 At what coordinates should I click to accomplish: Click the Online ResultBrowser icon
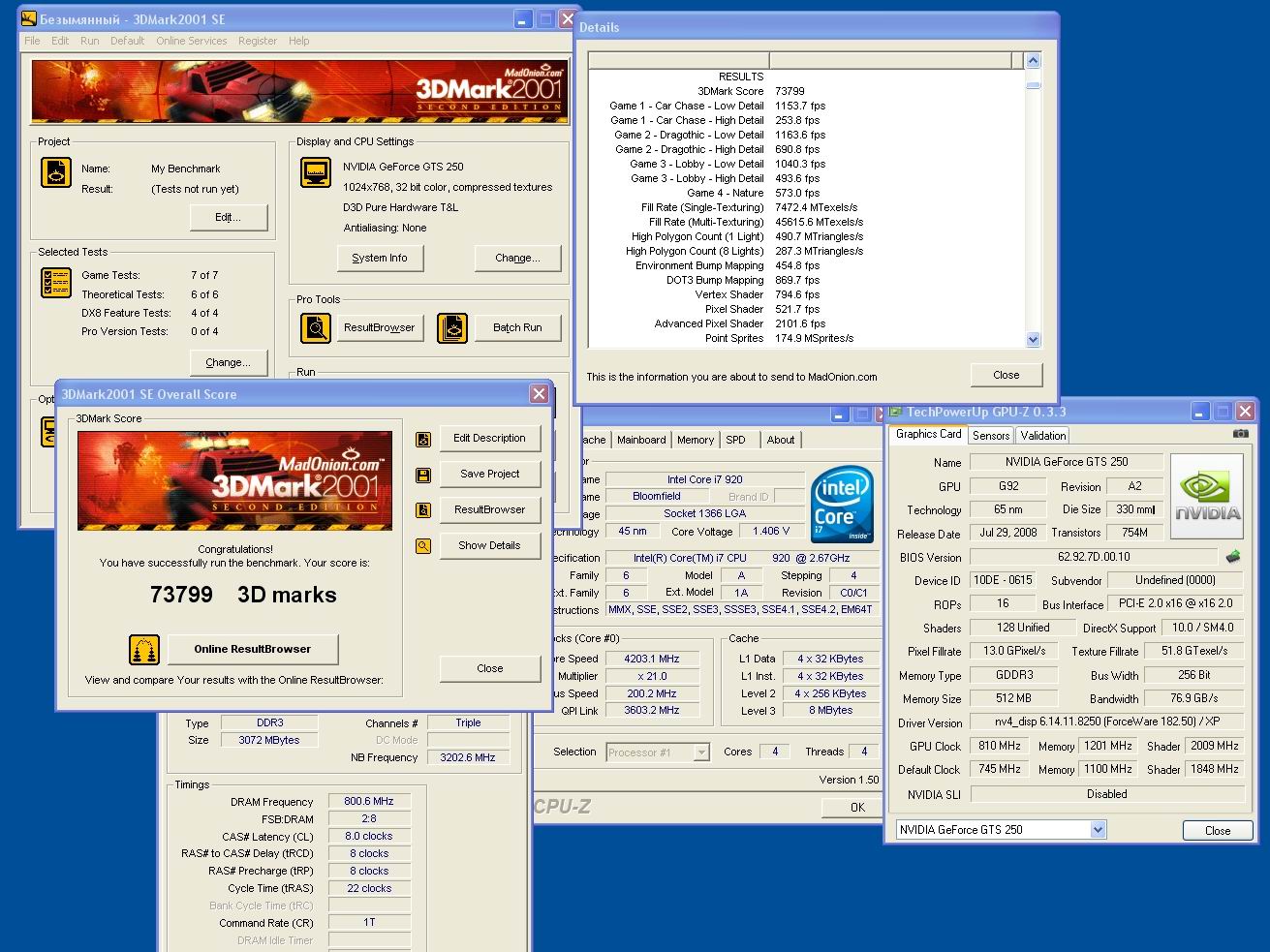144,650
